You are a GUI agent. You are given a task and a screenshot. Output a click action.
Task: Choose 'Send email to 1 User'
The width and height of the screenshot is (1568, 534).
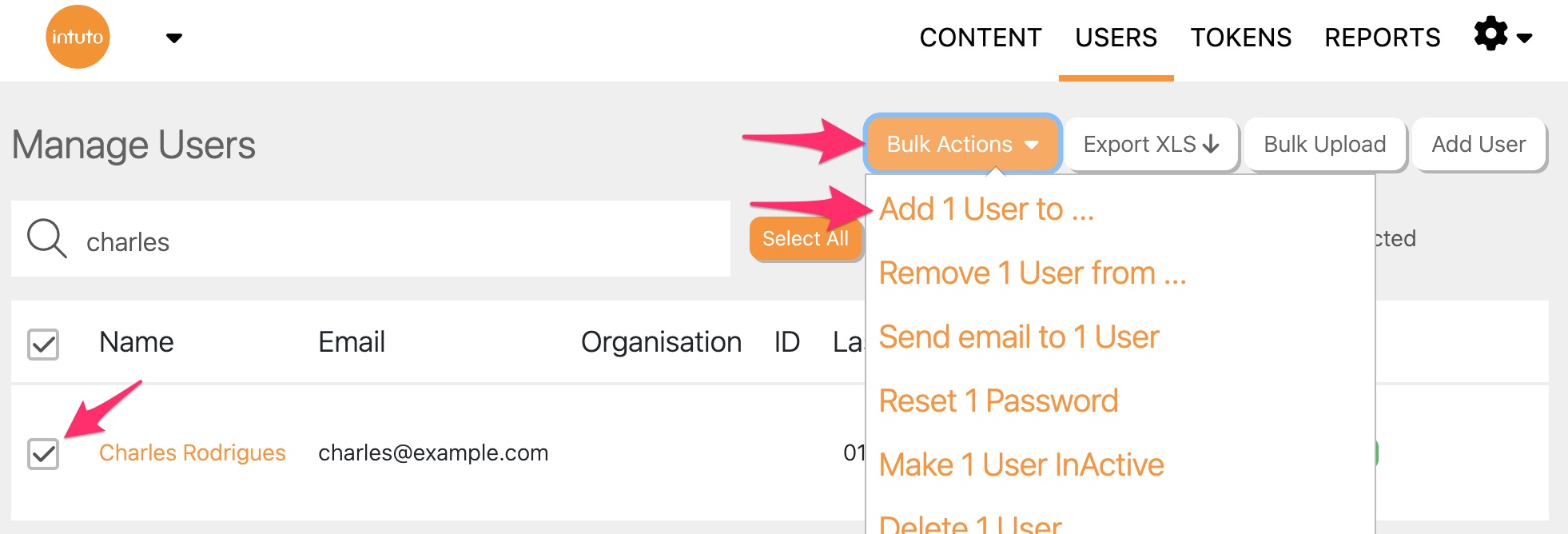click(1018, 337)
